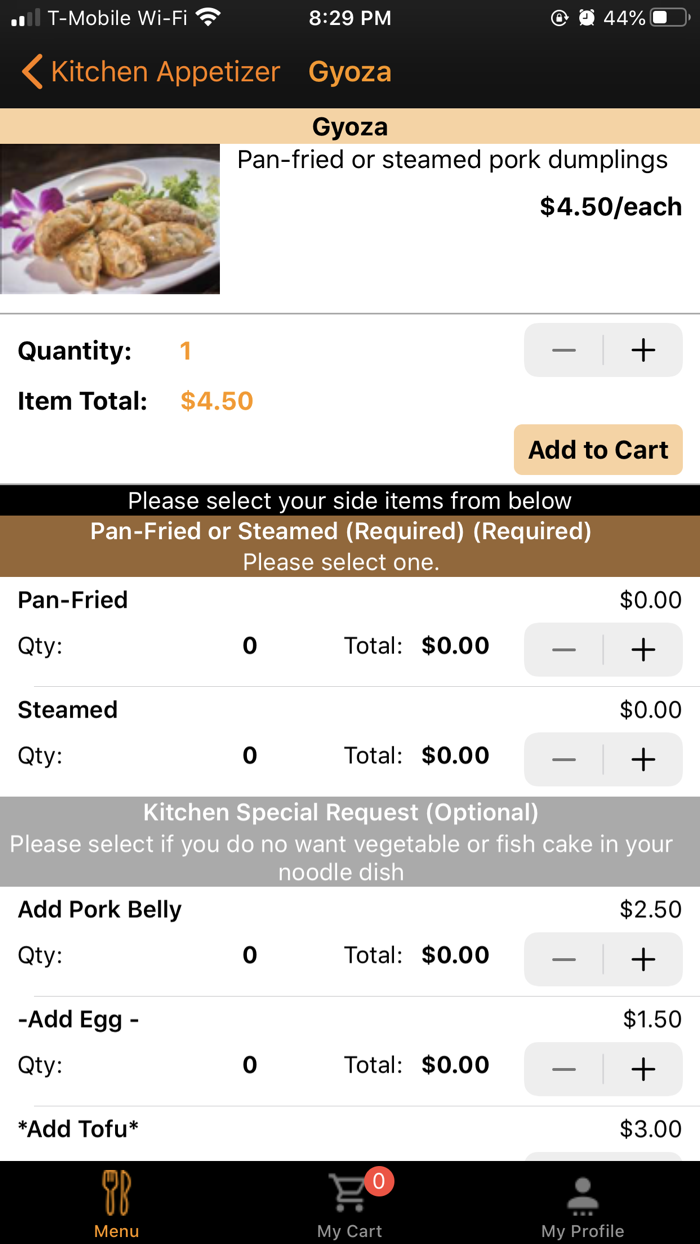Decrease Quantity with the minus button

[563, 350]
